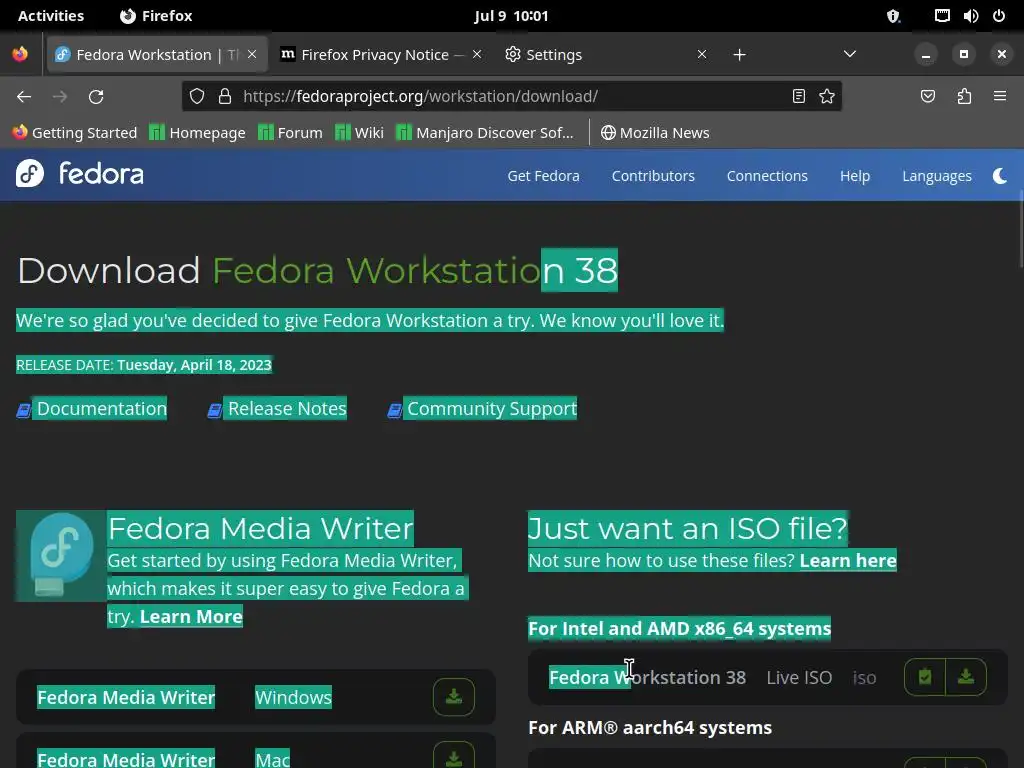Open the Manjaro Discover Software bookmark

485,133
